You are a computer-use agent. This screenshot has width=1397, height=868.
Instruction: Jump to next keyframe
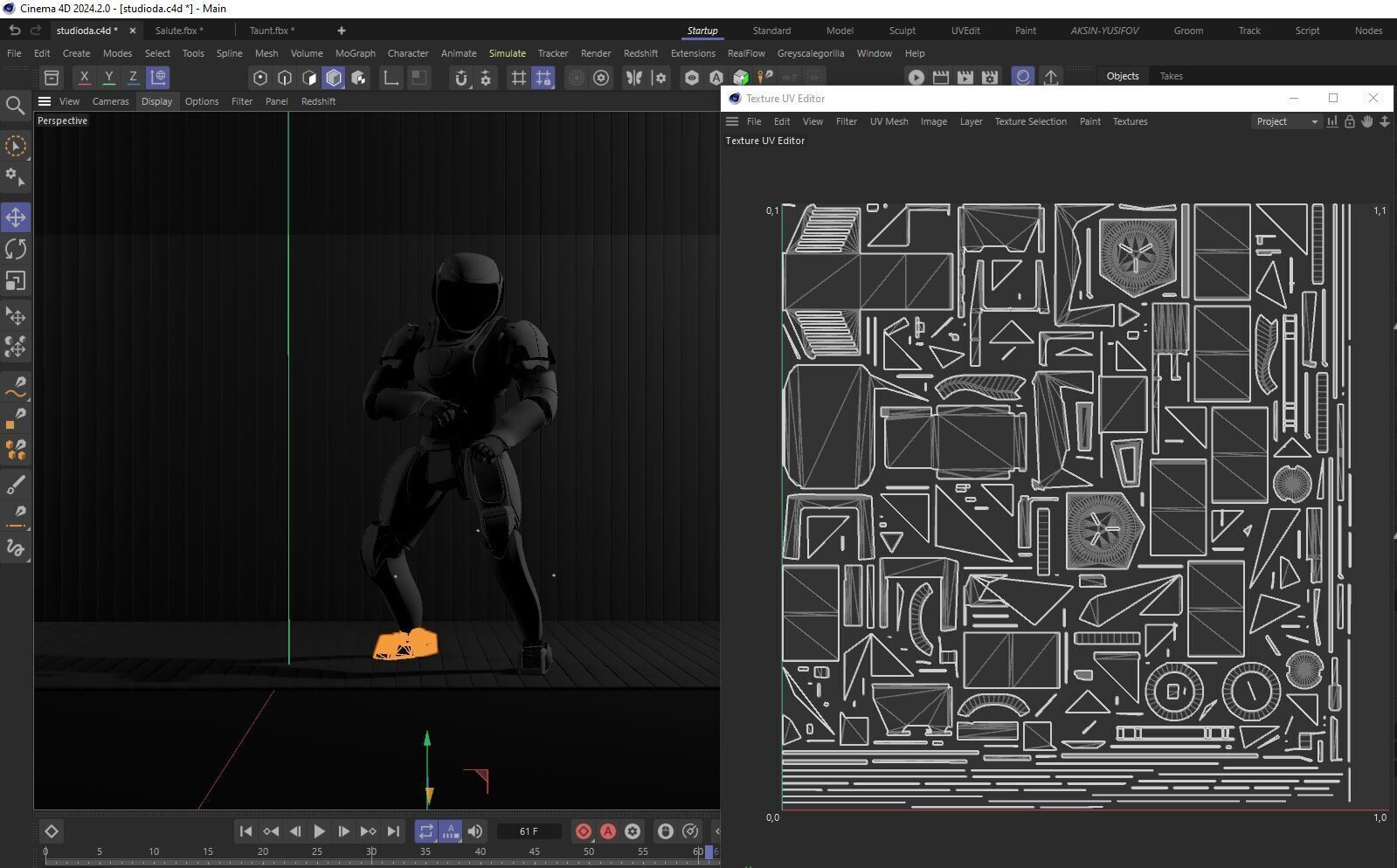(x=368, y=831)
